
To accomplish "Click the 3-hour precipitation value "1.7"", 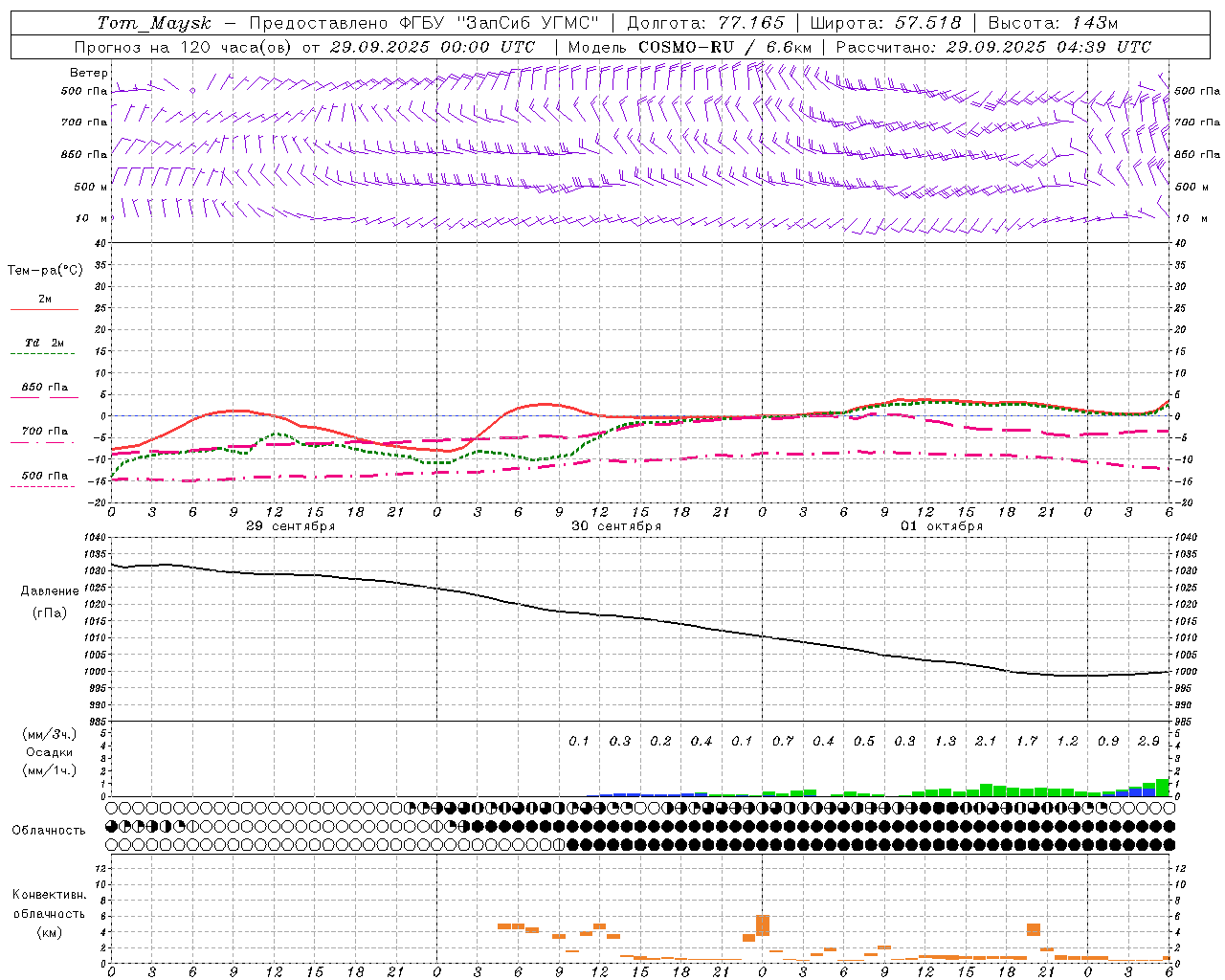I will [1027, 741].
